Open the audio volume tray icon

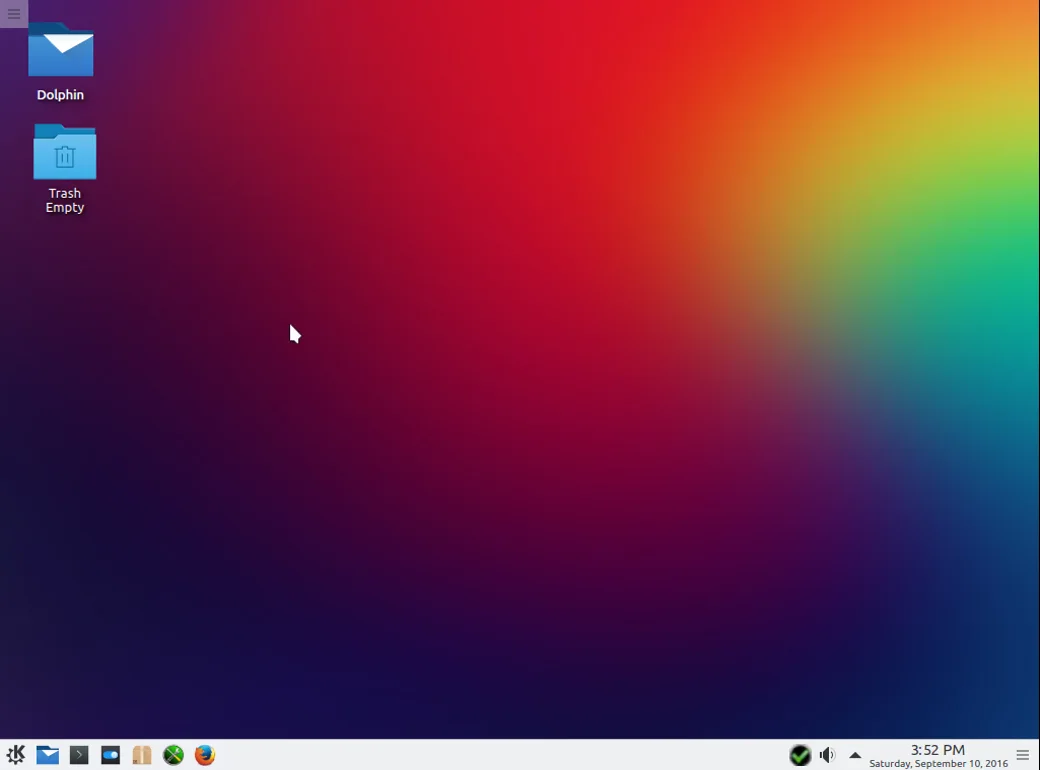coord(827,755)
